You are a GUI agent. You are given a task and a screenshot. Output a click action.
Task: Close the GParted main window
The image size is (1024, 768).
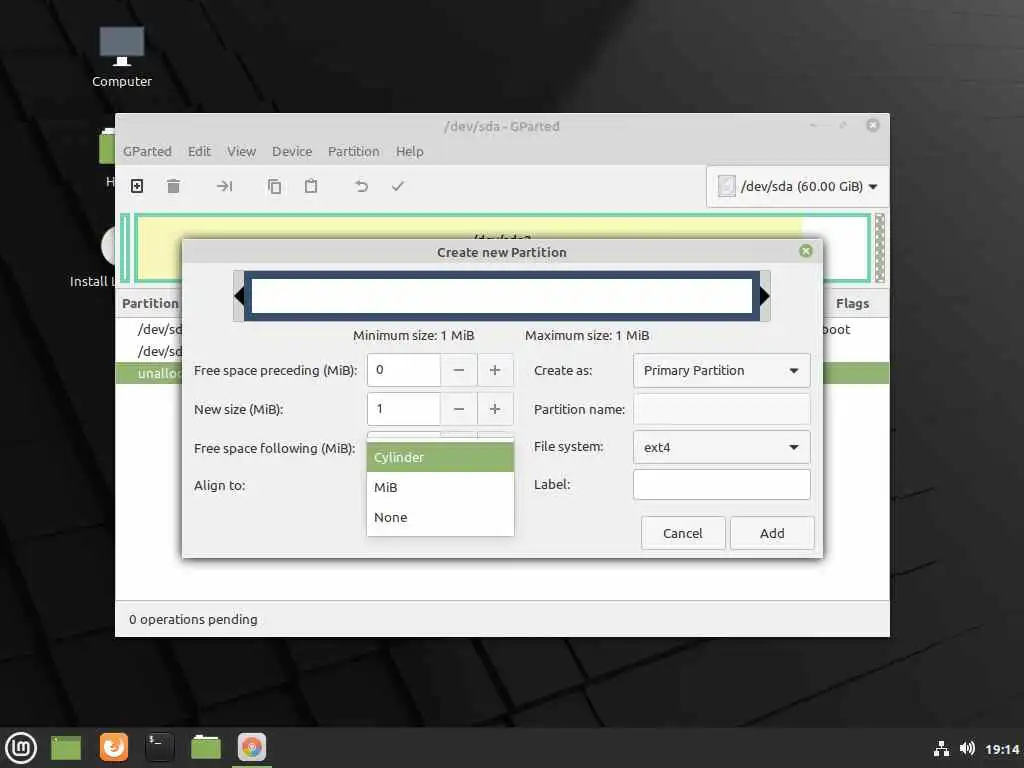point(872,125)
